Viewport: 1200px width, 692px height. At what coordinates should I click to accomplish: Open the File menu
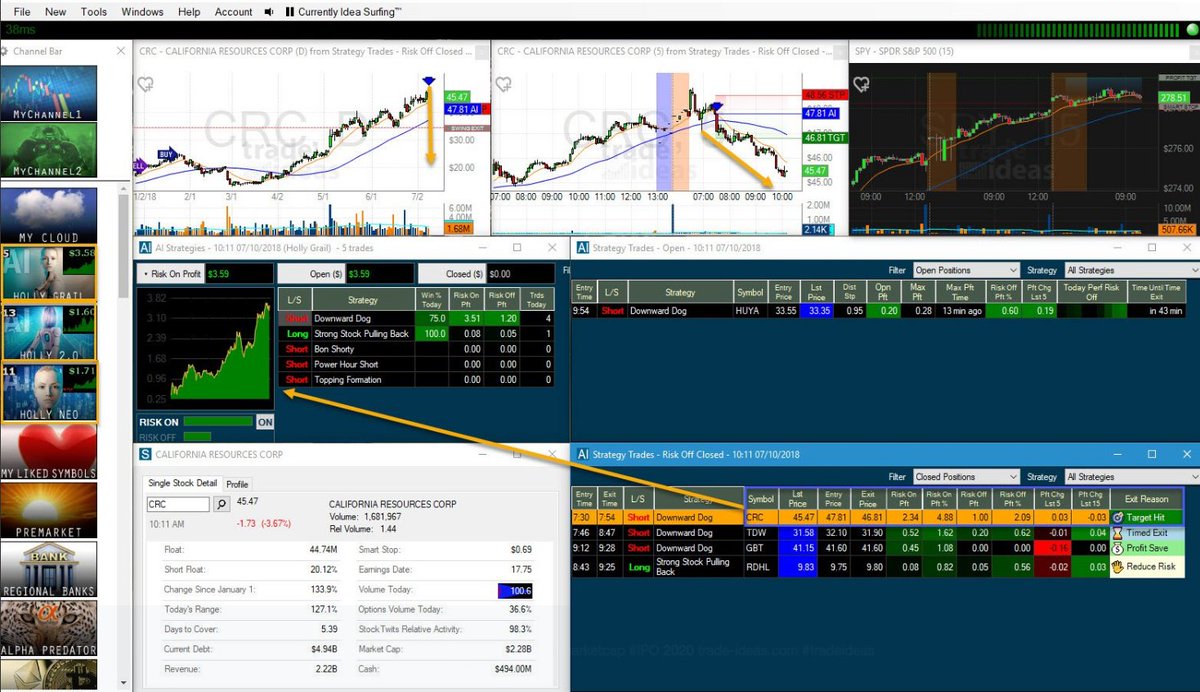point(22,12)
